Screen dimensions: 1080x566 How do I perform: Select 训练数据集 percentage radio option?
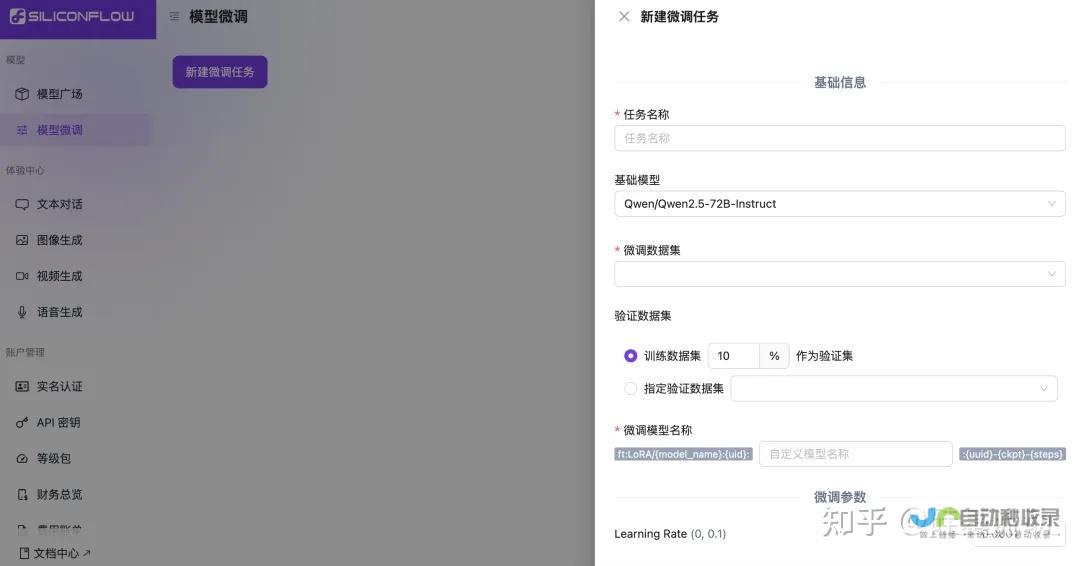point(630,356)
